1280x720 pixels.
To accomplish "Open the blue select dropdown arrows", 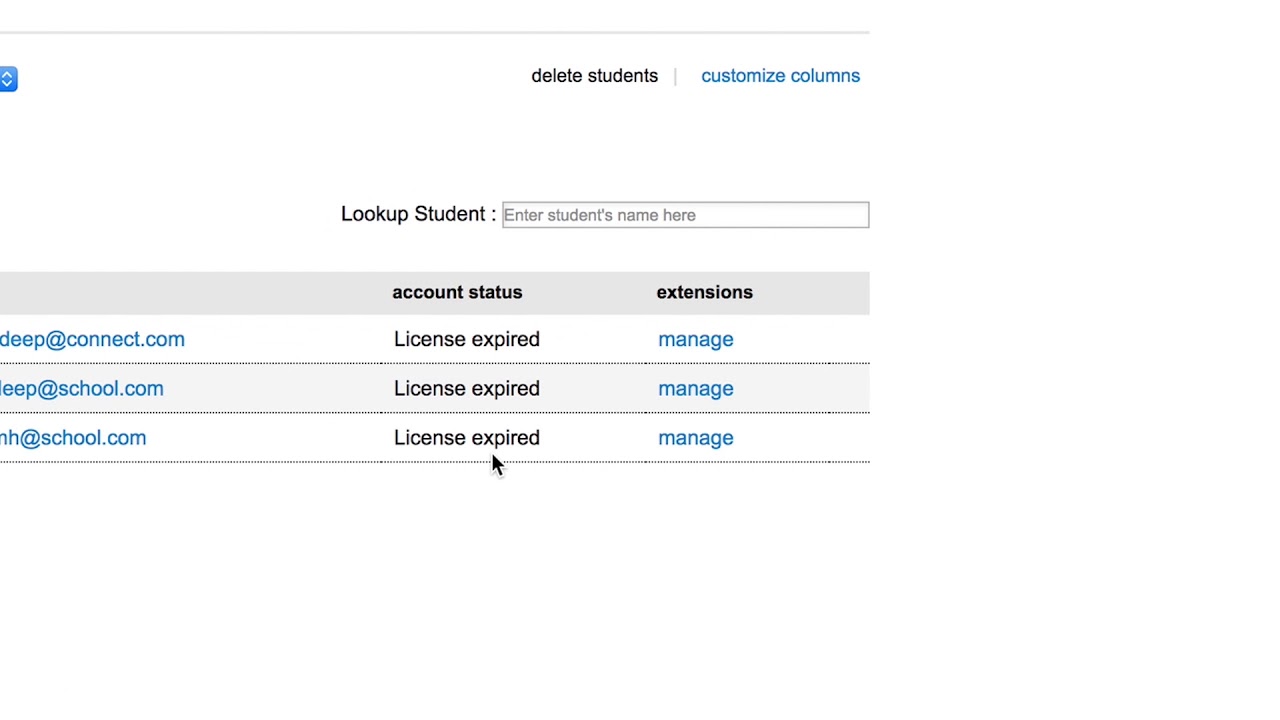I will coord(8,79).
